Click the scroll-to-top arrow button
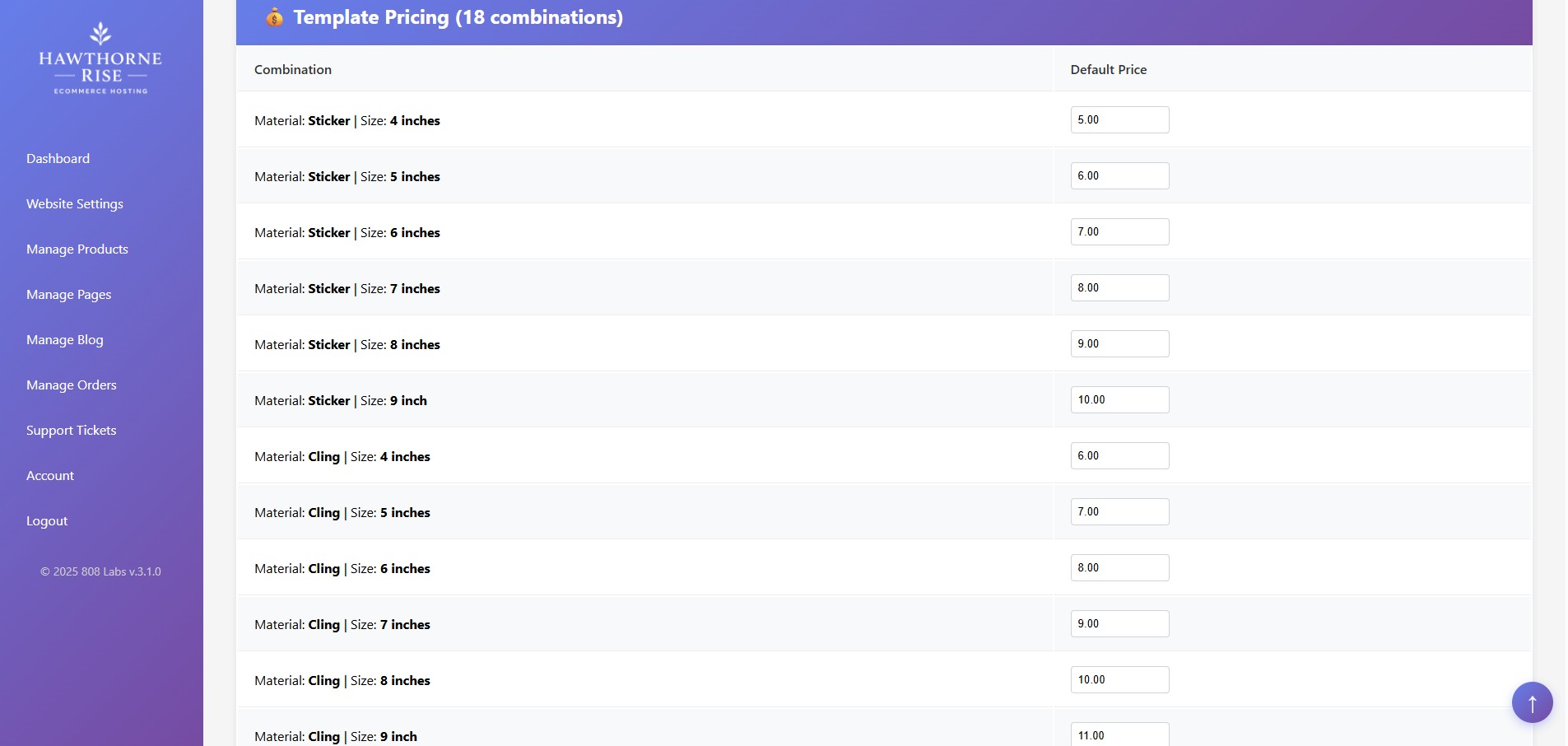Viewport: 1568px width, 746px height. [x=1531, y=702]
